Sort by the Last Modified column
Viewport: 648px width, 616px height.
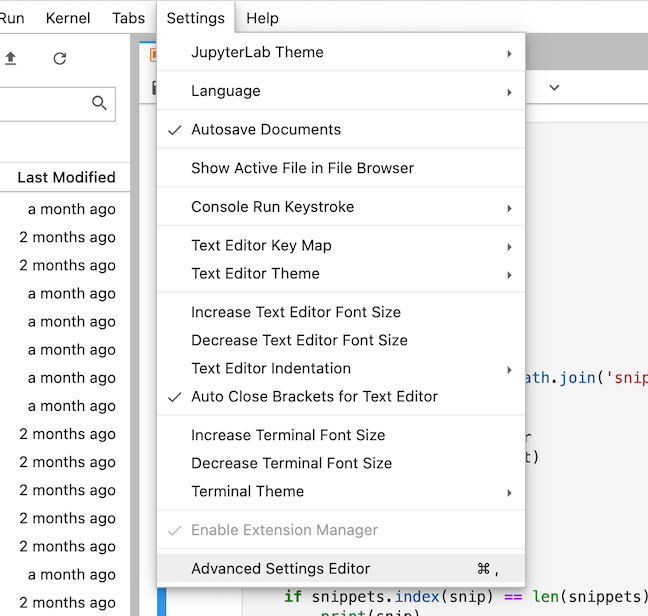click(66, 177)
